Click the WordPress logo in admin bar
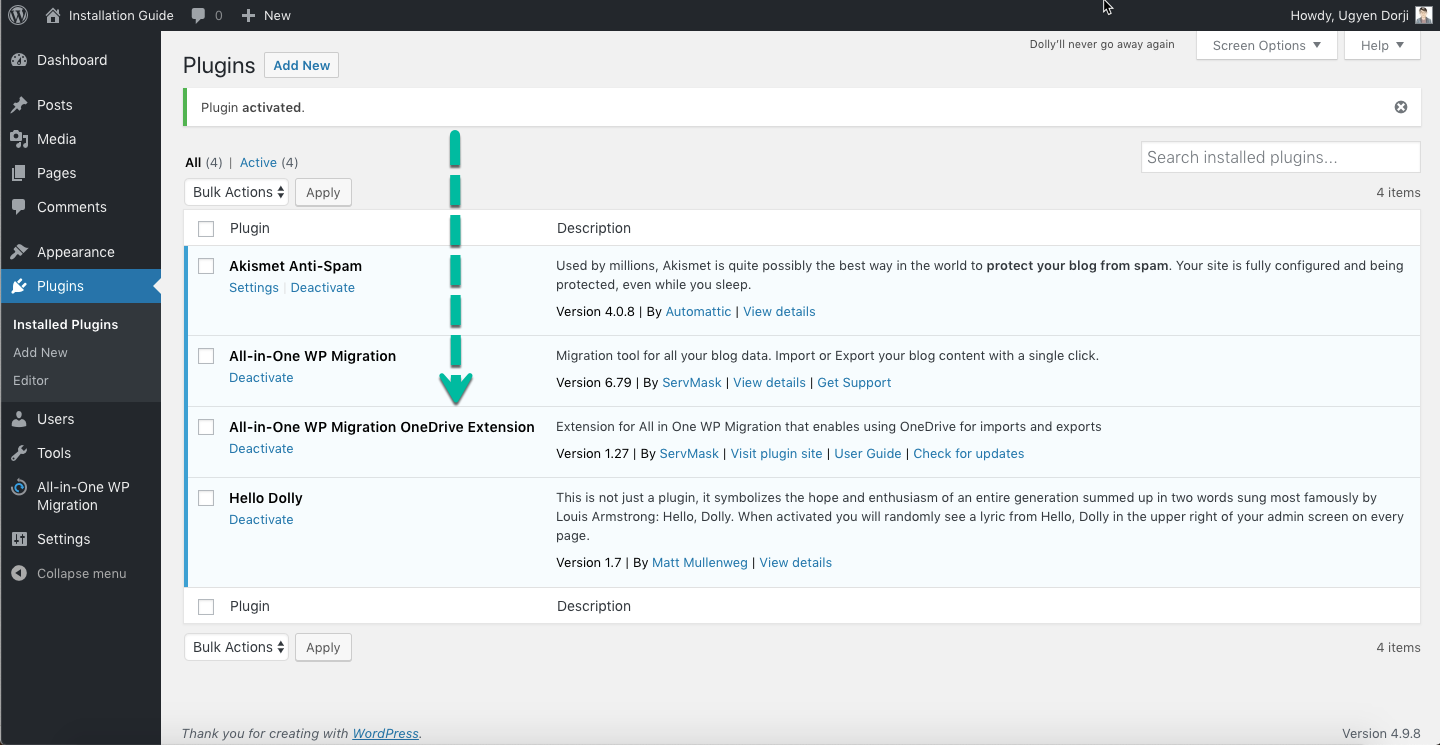The image size is (1440, 745). [19, 15]
